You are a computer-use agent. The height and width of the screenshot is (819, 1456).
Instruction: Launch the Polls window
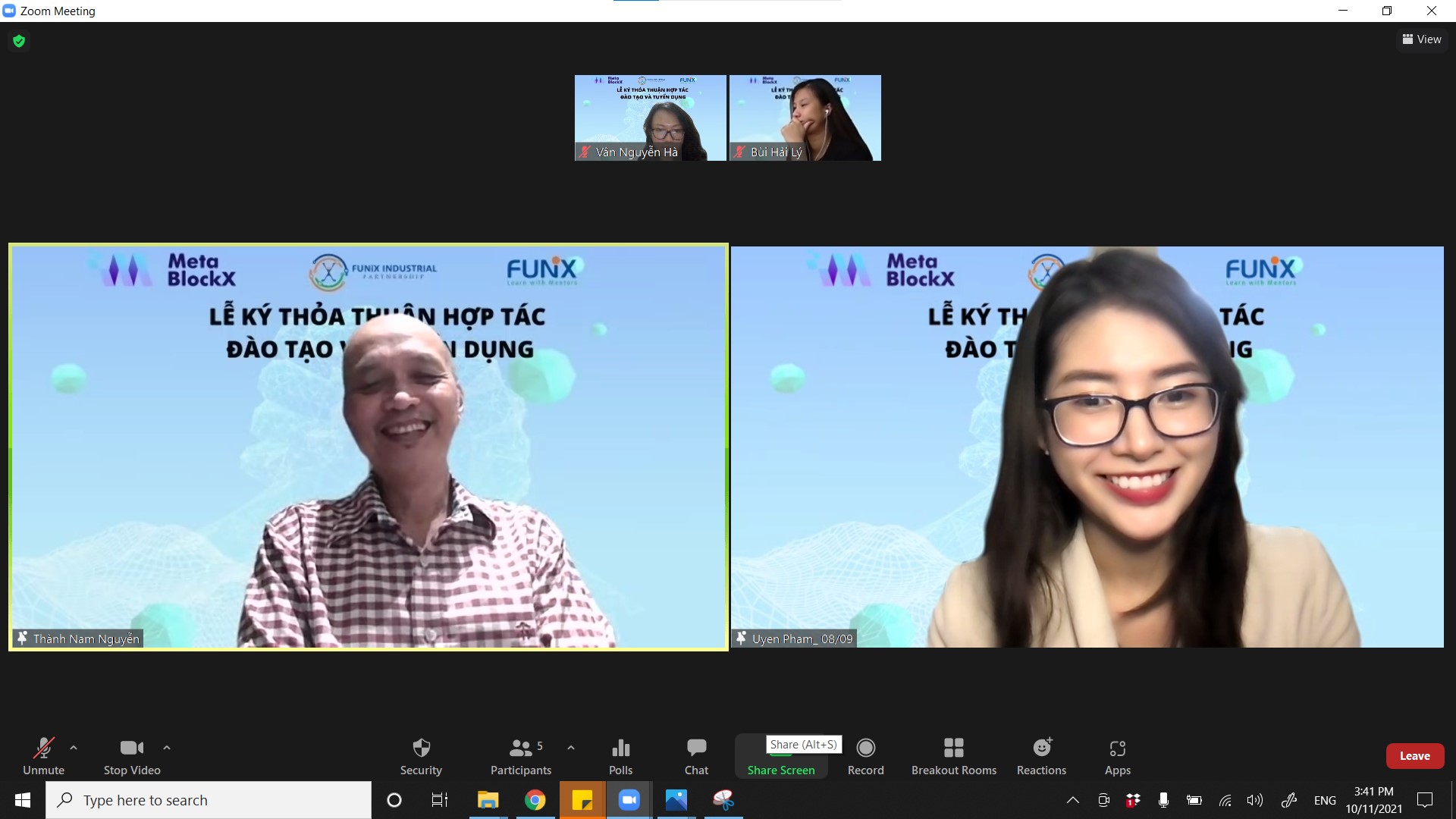[620, 756]
